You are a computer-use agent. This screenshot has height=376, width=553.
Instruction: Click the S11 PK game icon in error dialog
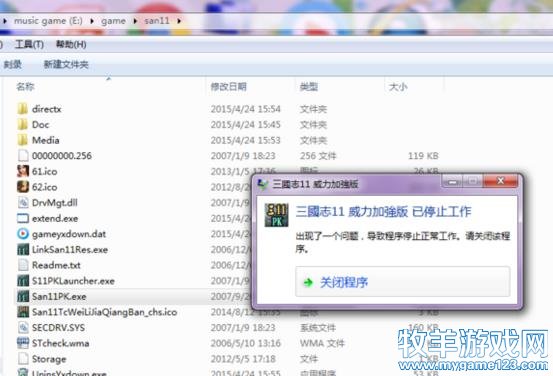[x=276, y=214]
